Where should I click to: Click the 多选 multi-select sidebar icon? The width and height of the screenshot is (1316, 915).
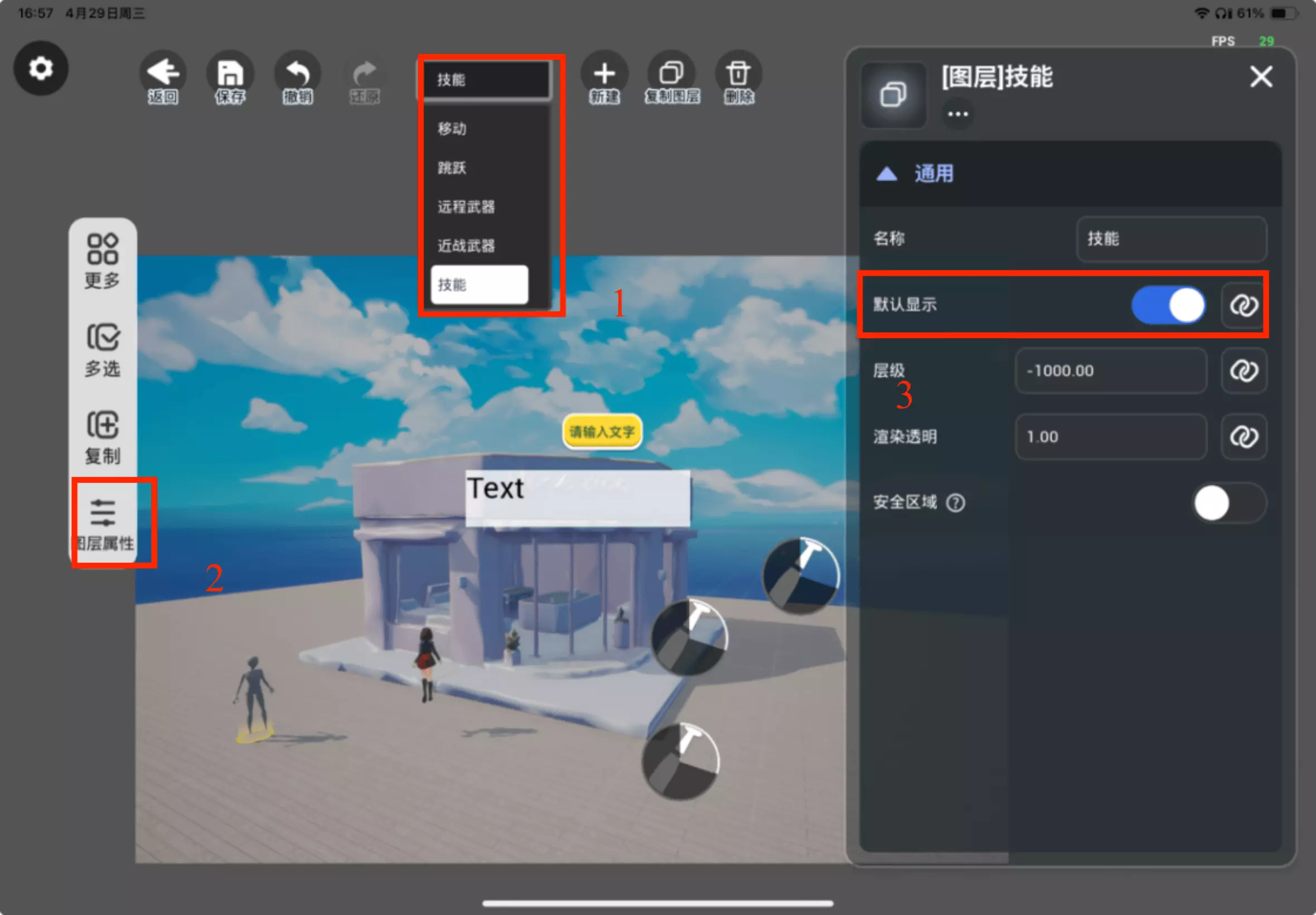103,349
